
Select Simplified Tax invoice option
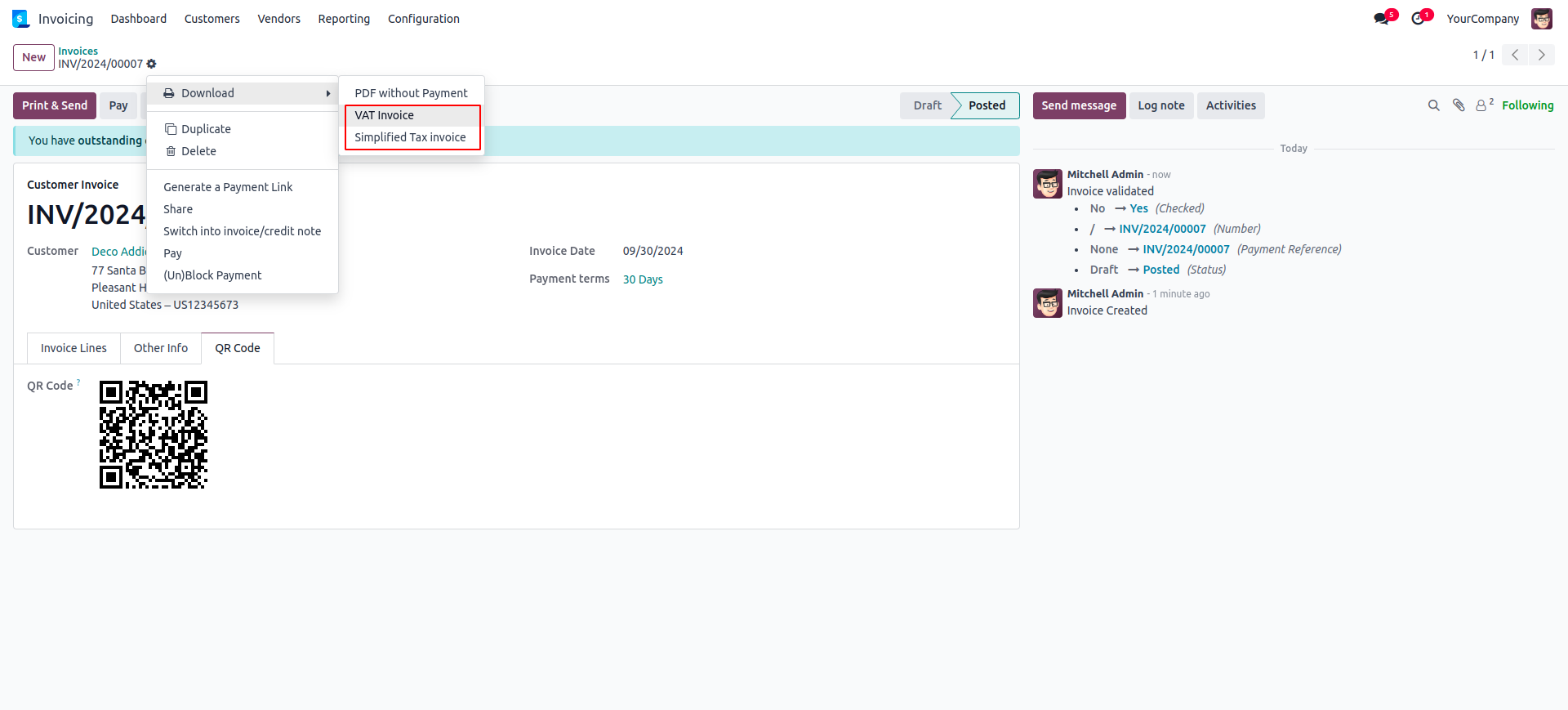(x=411, y=137)
